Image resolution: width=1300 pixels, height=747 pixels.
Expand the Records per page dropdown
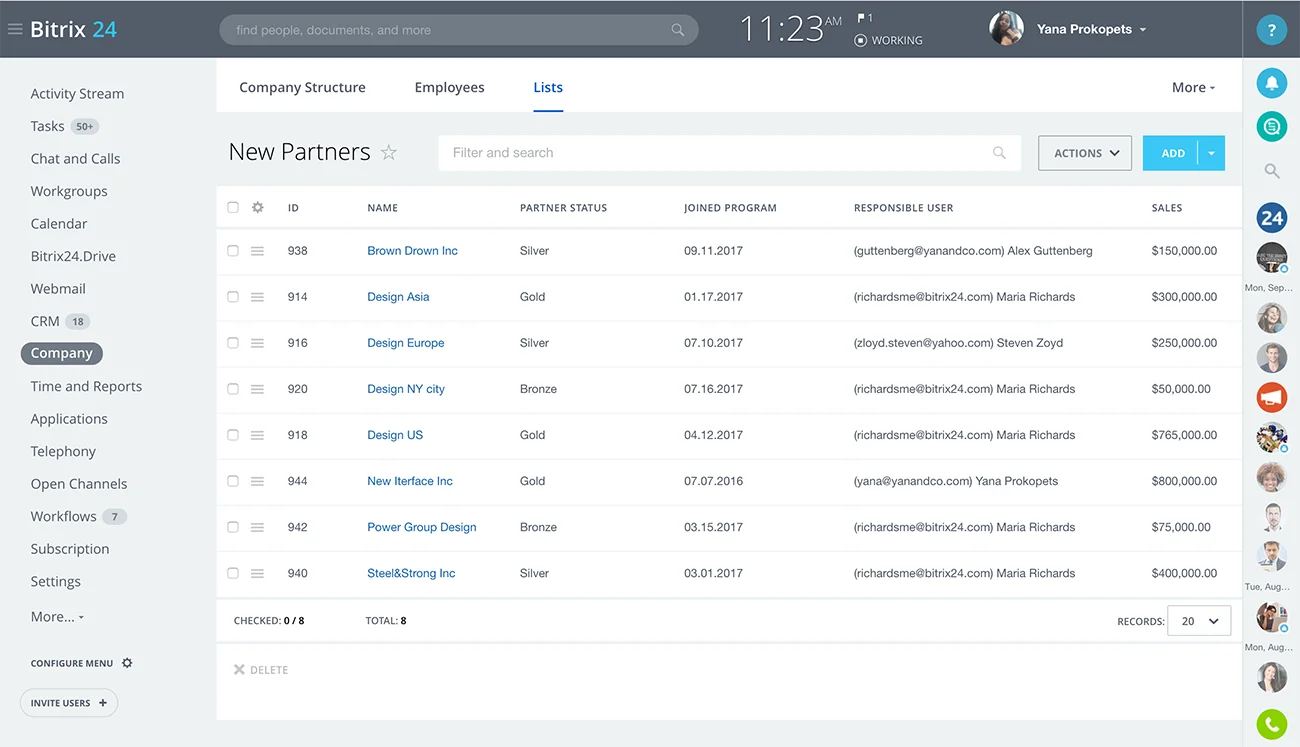click(1199, 621)
